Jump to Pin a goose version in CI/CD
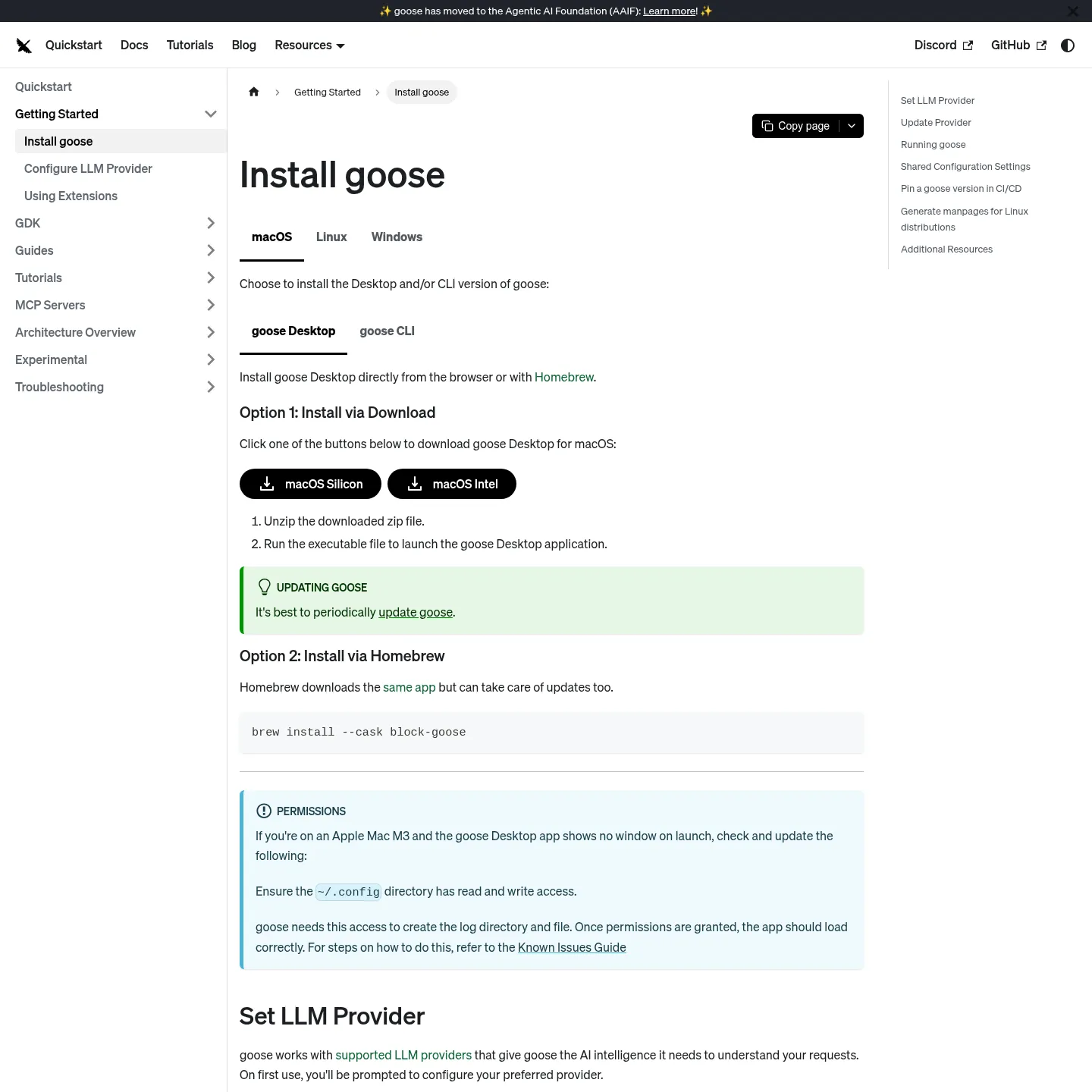 click(961, 189)
